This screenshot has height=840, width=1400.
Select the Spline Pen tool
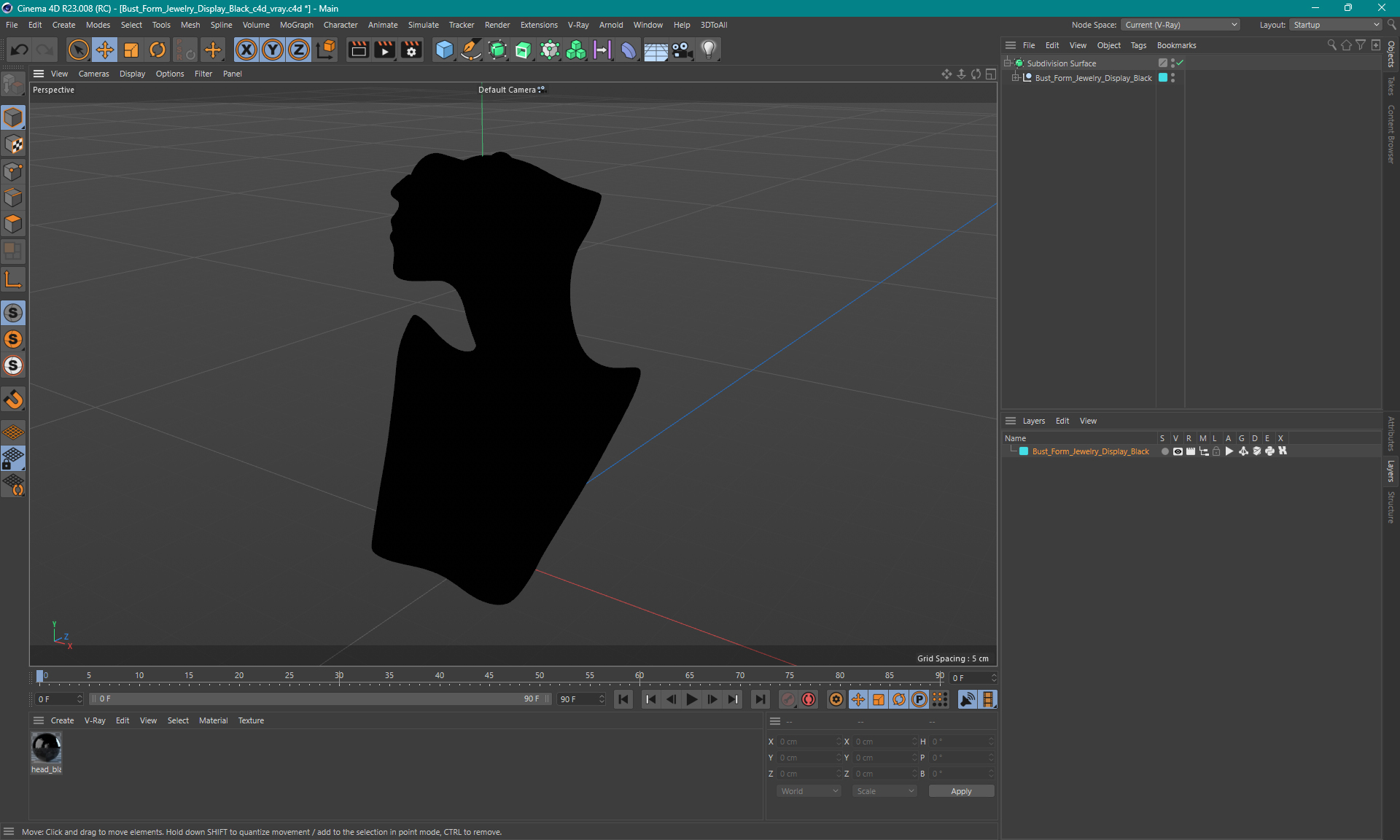pyautogui.click(x=471, y=50)
